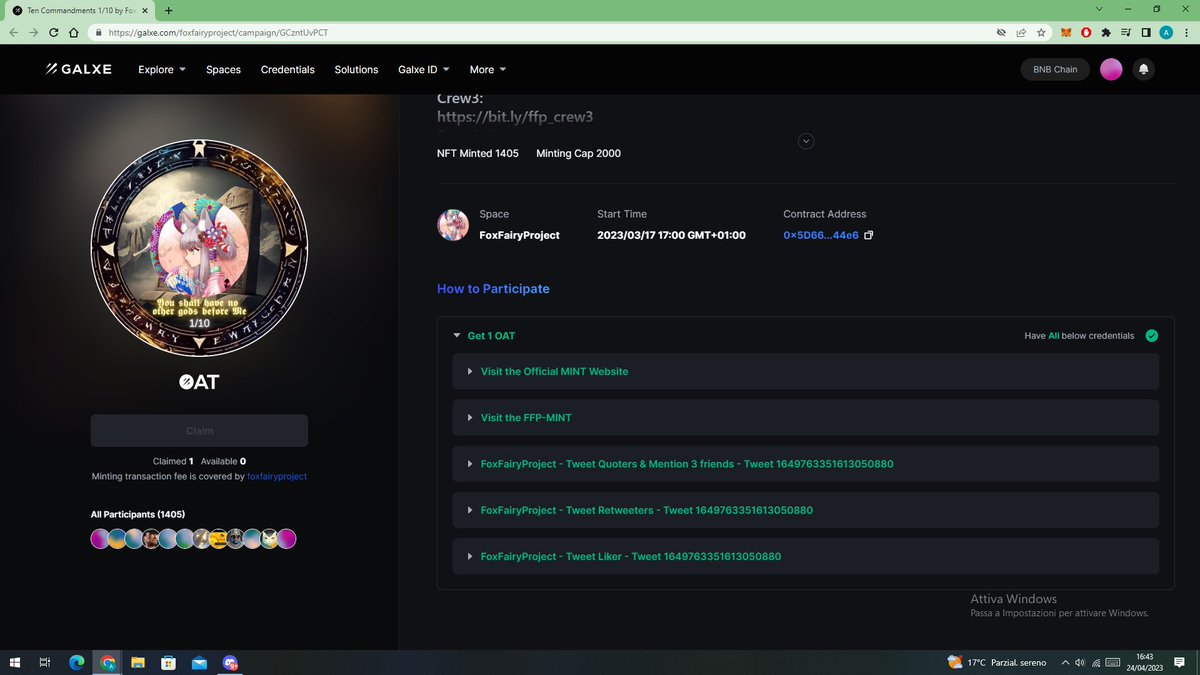The width and height of the screenshot is (1200, 675).
Task: Collapse the Get 1 OAT section
Action: 457,336
